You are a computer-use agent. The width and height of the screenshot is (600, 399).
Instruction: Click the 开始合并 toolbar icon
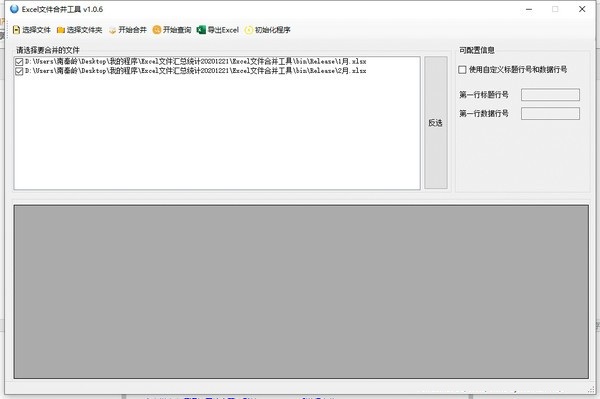pyautogui.click(x=112, y=30)
